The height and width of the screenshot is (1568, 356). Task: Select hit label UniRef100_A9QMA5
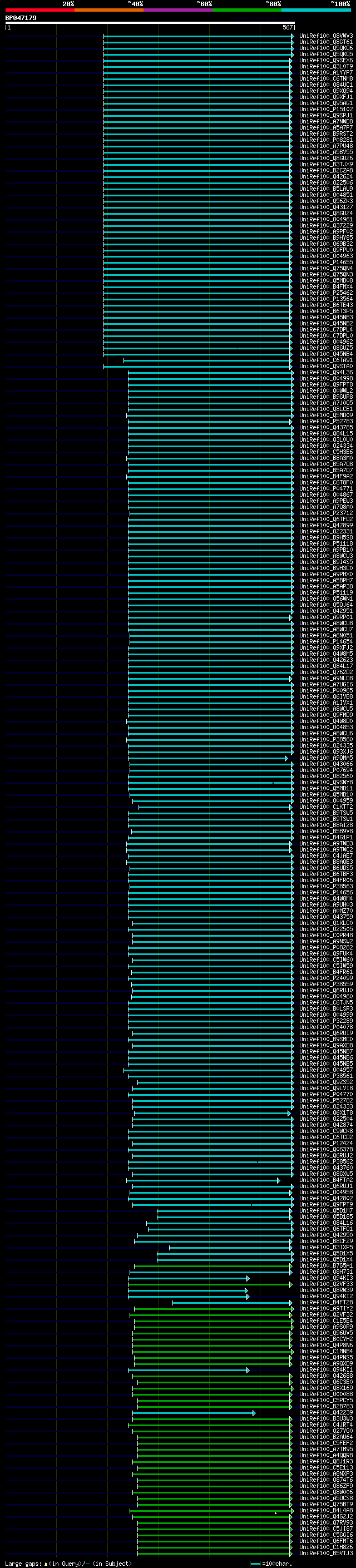pyautogui.click(x=325, y=758)
